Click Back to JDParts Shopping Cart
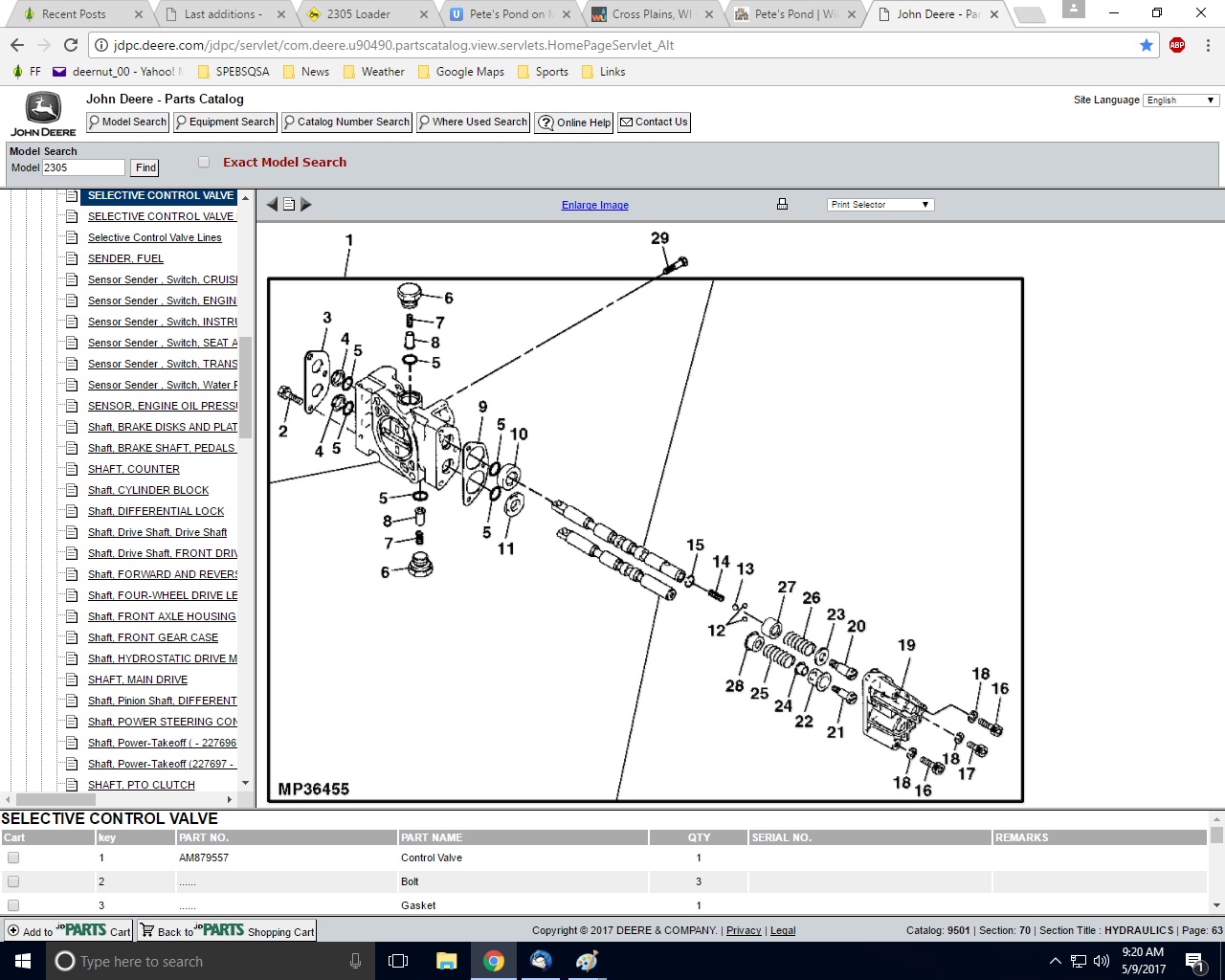Screen dimensions: 1225x980 click(x=227, y=931)
